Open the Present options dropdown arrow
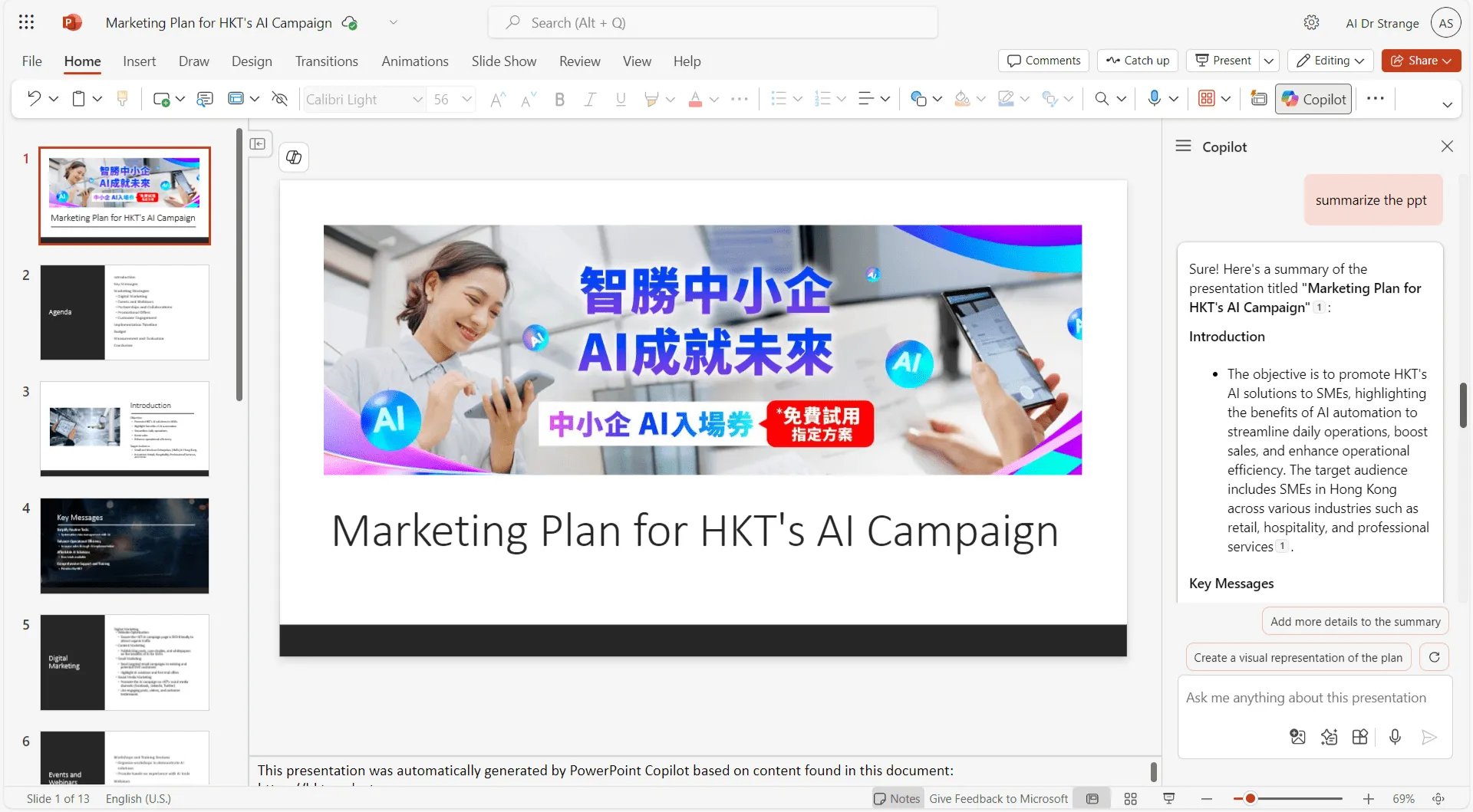 click(x=1269, y=61)
